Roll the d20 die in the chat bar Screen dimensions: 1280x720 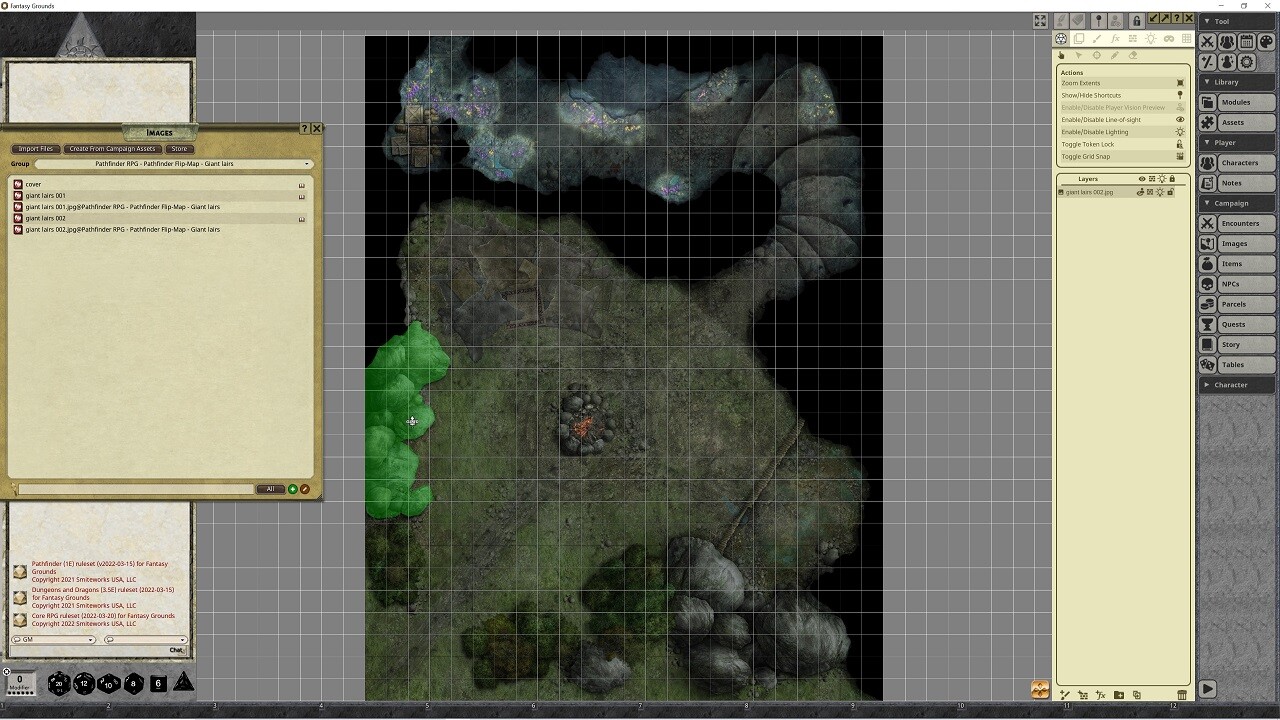pos(58,684)
